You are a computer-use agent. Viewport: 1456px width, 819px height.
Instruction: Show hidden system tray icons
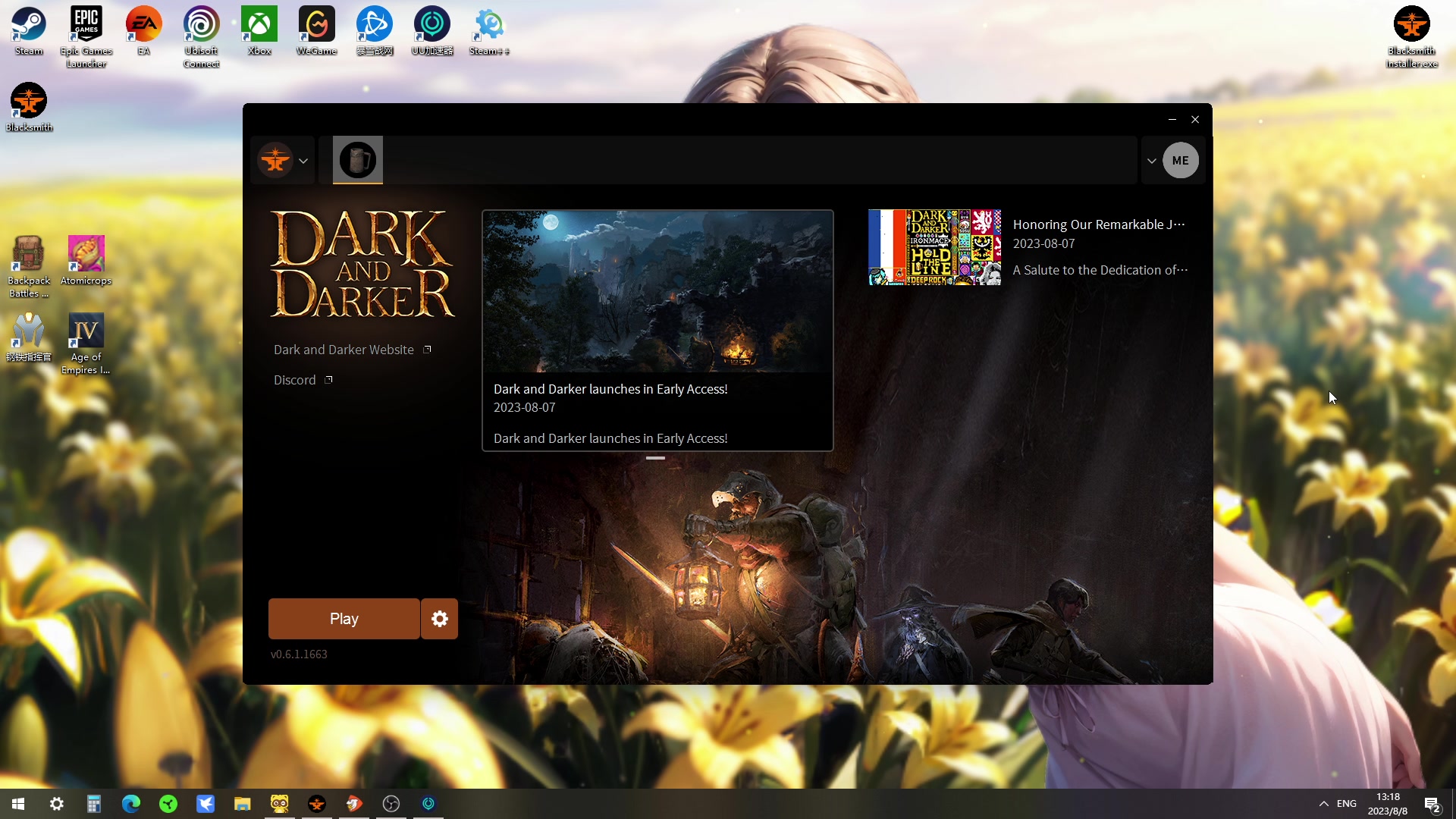point(1323,804)
